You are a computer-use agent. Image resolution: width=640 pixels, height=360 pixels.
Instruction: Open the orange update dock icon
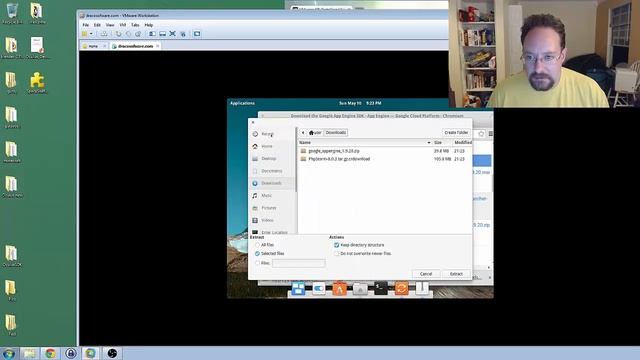(x=401, y=289)
